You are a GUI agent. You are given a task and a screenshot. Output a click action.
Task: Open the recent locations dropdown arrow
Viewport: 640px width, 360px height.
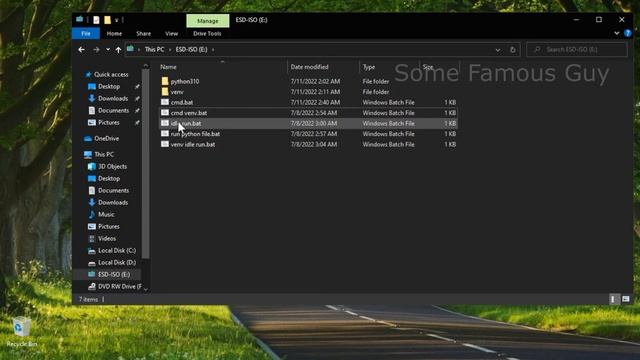click(108, 49)
